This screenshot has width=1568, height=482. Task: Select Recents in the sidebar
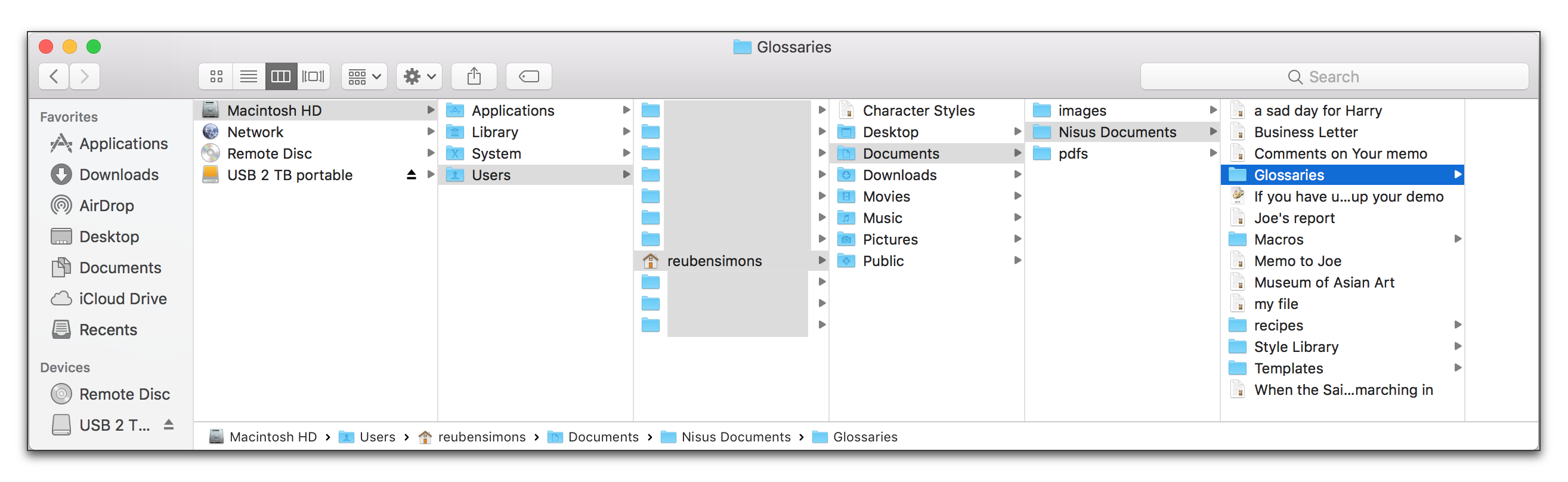pos(108,330)
